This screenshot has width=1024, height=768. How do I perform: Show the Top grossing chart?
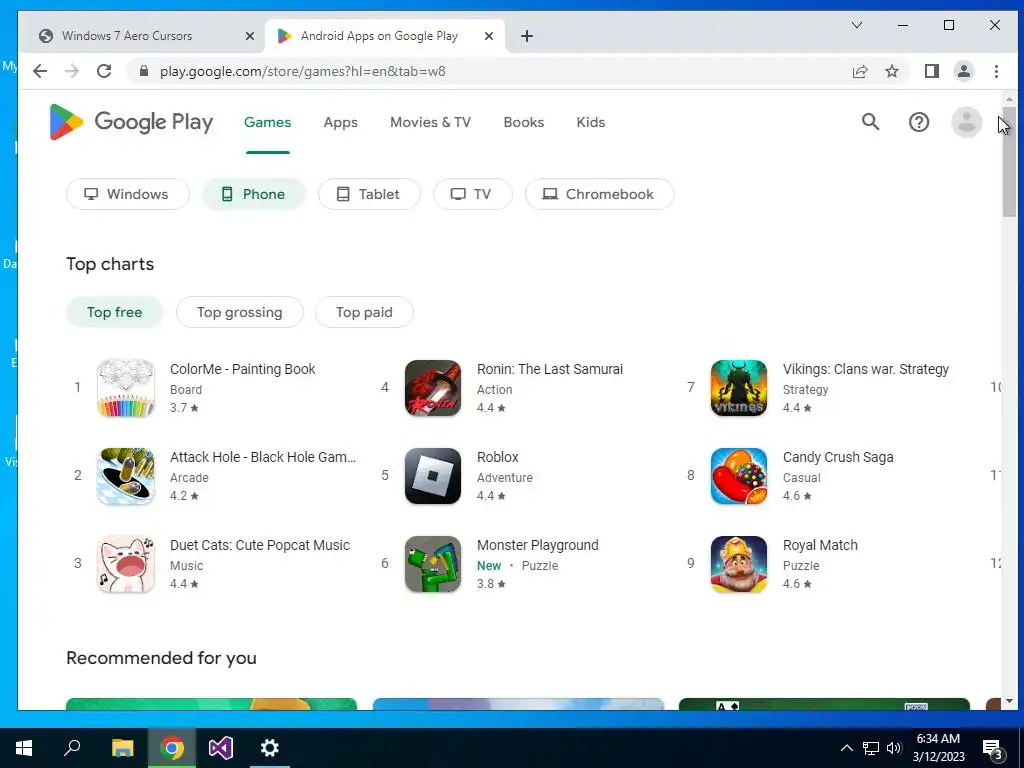(240, 312)
